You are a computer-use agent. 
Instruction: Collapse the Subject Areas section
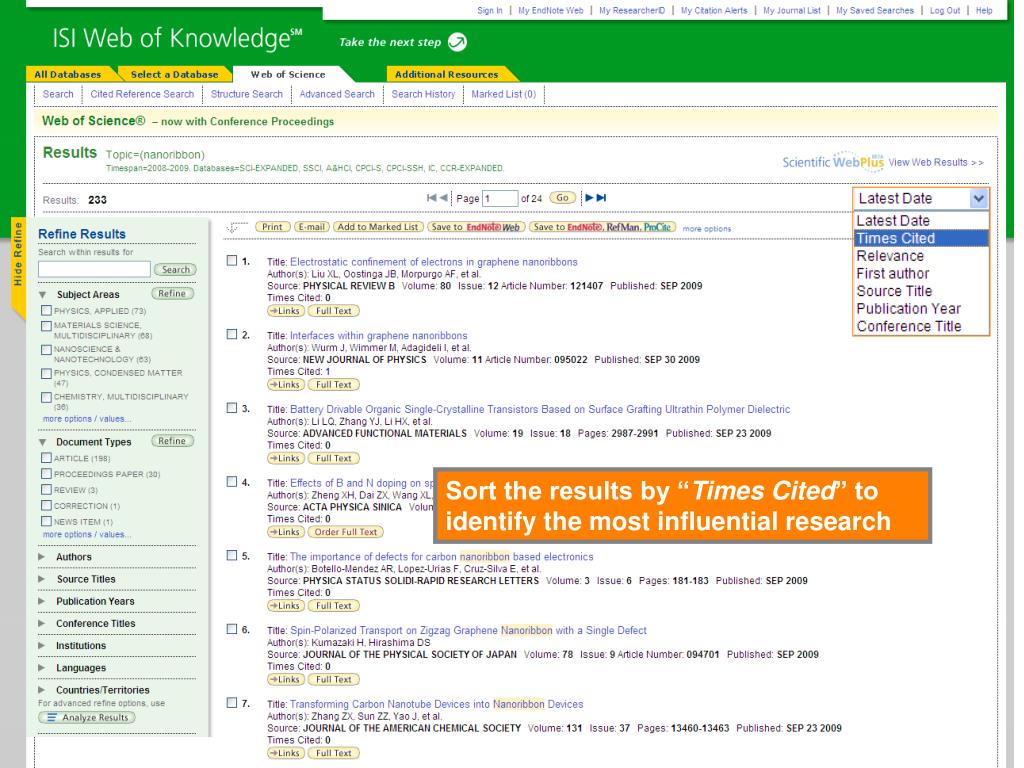tap(42, 295)
